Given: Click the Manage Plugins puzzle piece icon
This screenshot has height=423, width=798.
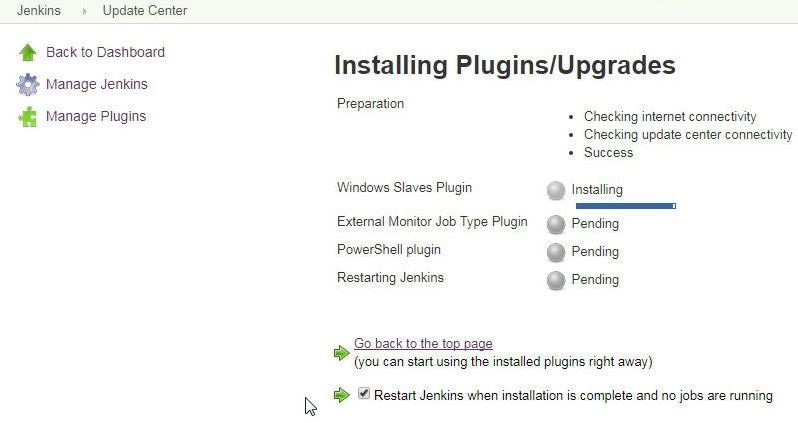Looking at the screenshot, I should [x=27, y=117].
